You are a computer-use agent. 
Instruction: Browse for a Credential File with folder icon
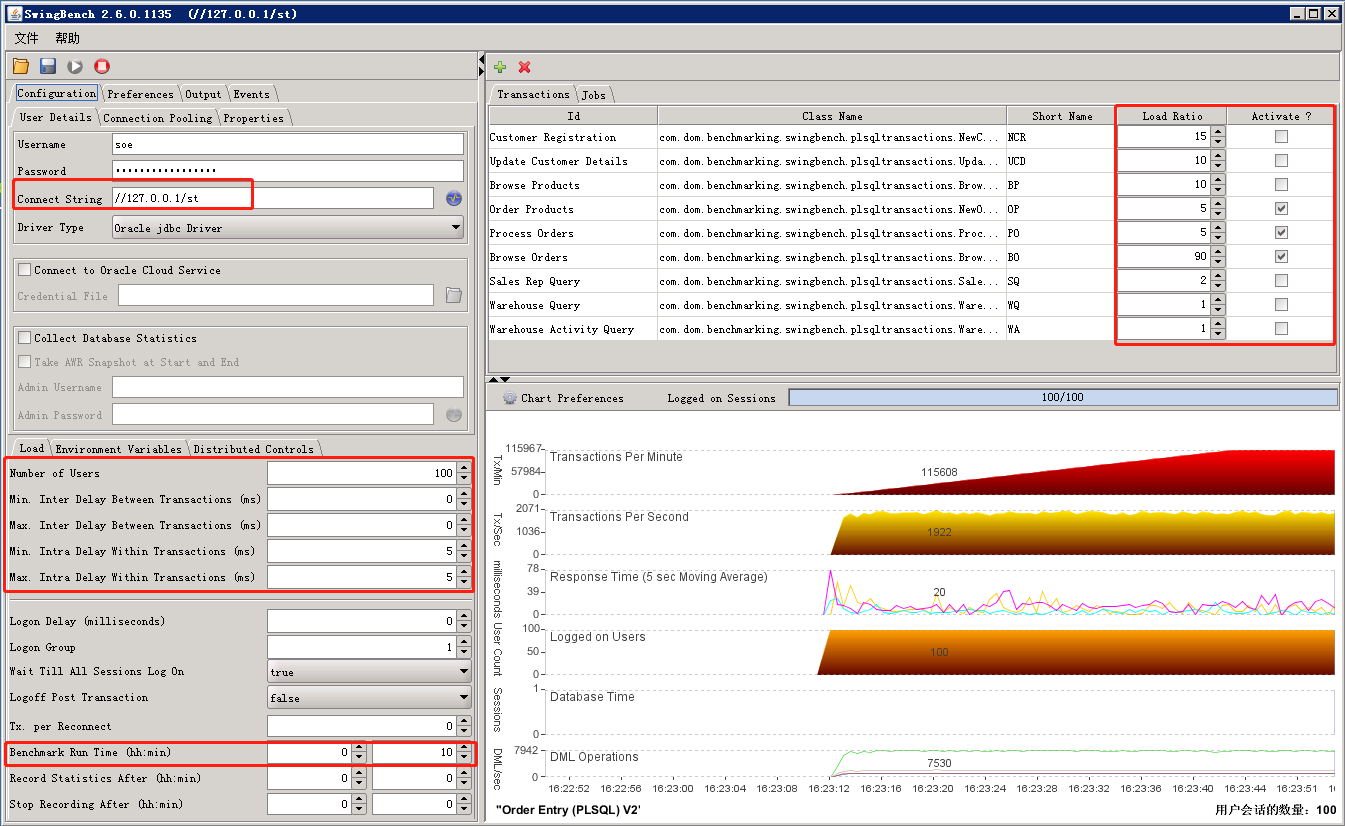(x=453, y=294)
